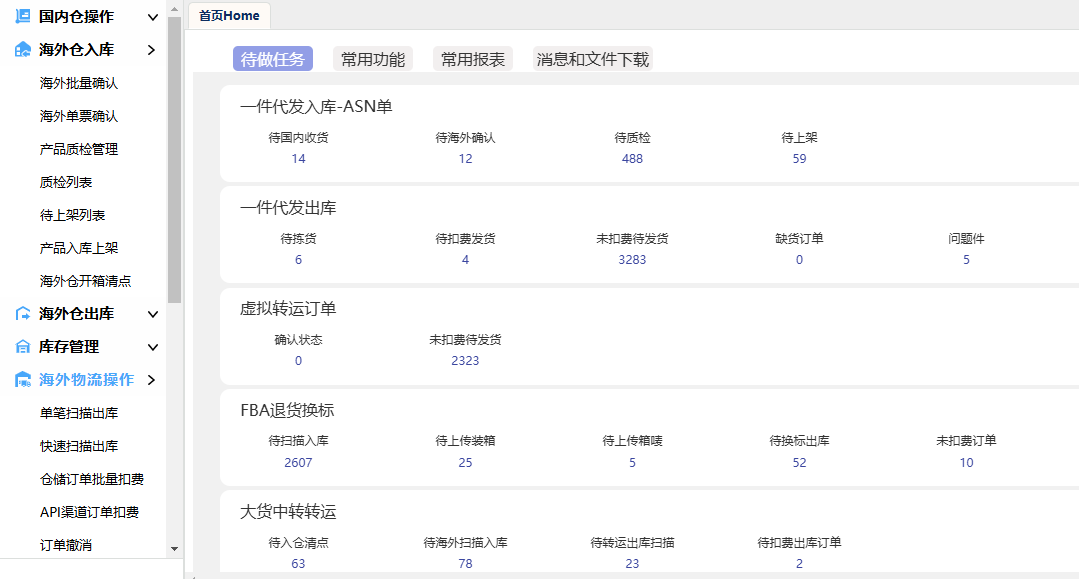Viewport: 1079px width, 579px height.
Task: Select the 首页Home page tab
Action: [x=229, y=16]
